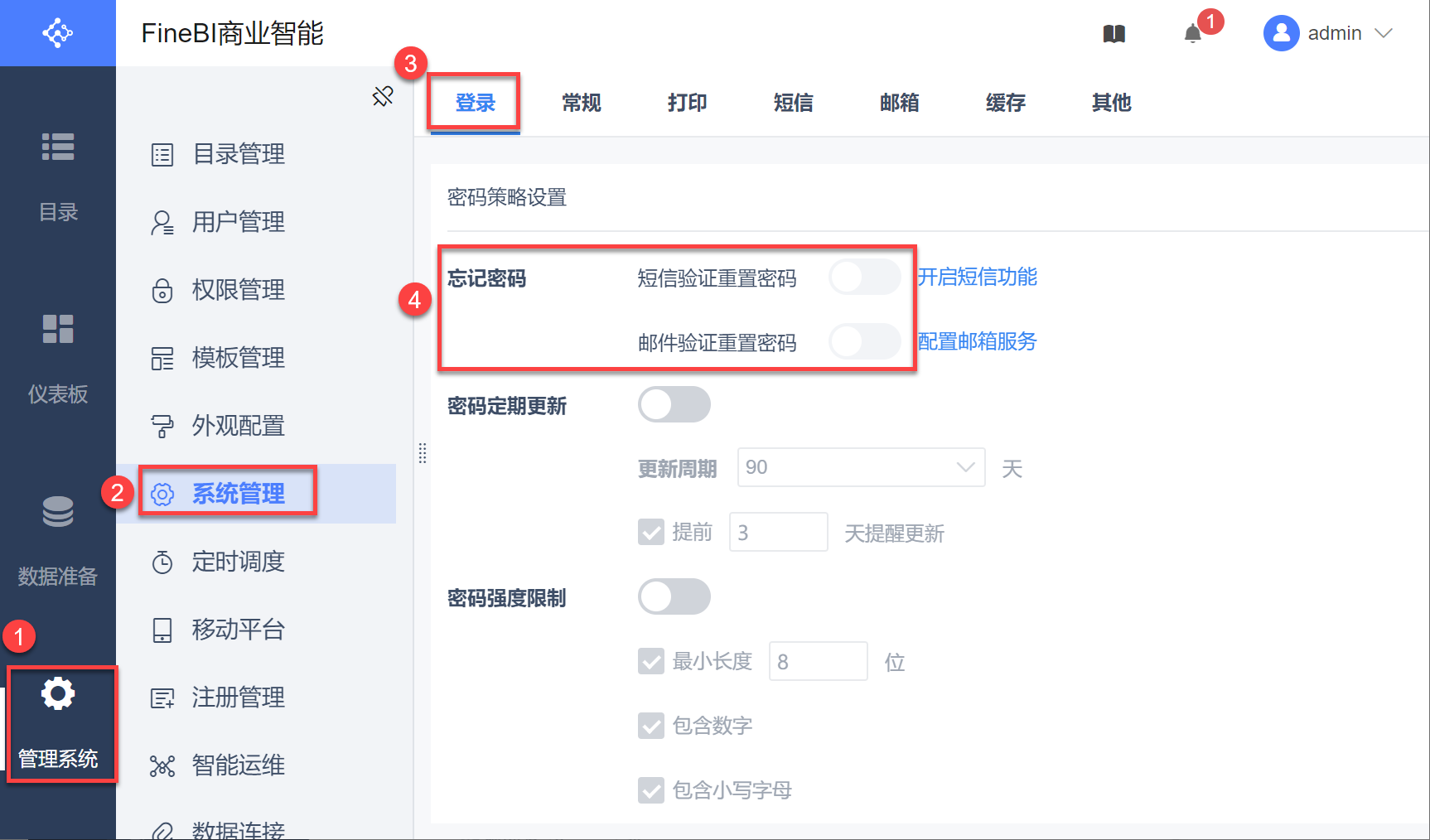This screenshot has height=840, width=1430.
Task: Switch to the 常规 tab
Action: point(582,103)
